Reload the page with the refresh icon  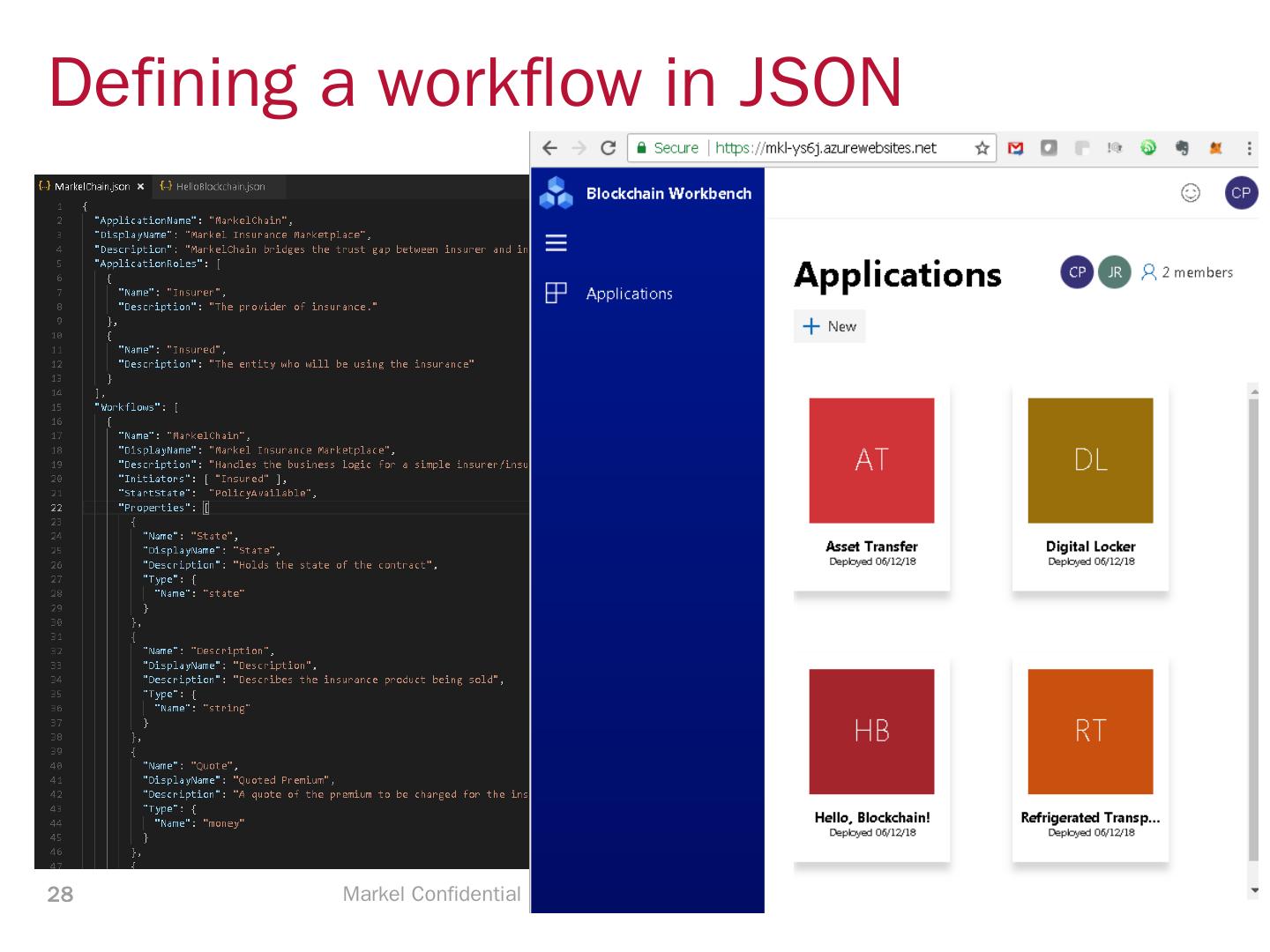coord(608,148)
